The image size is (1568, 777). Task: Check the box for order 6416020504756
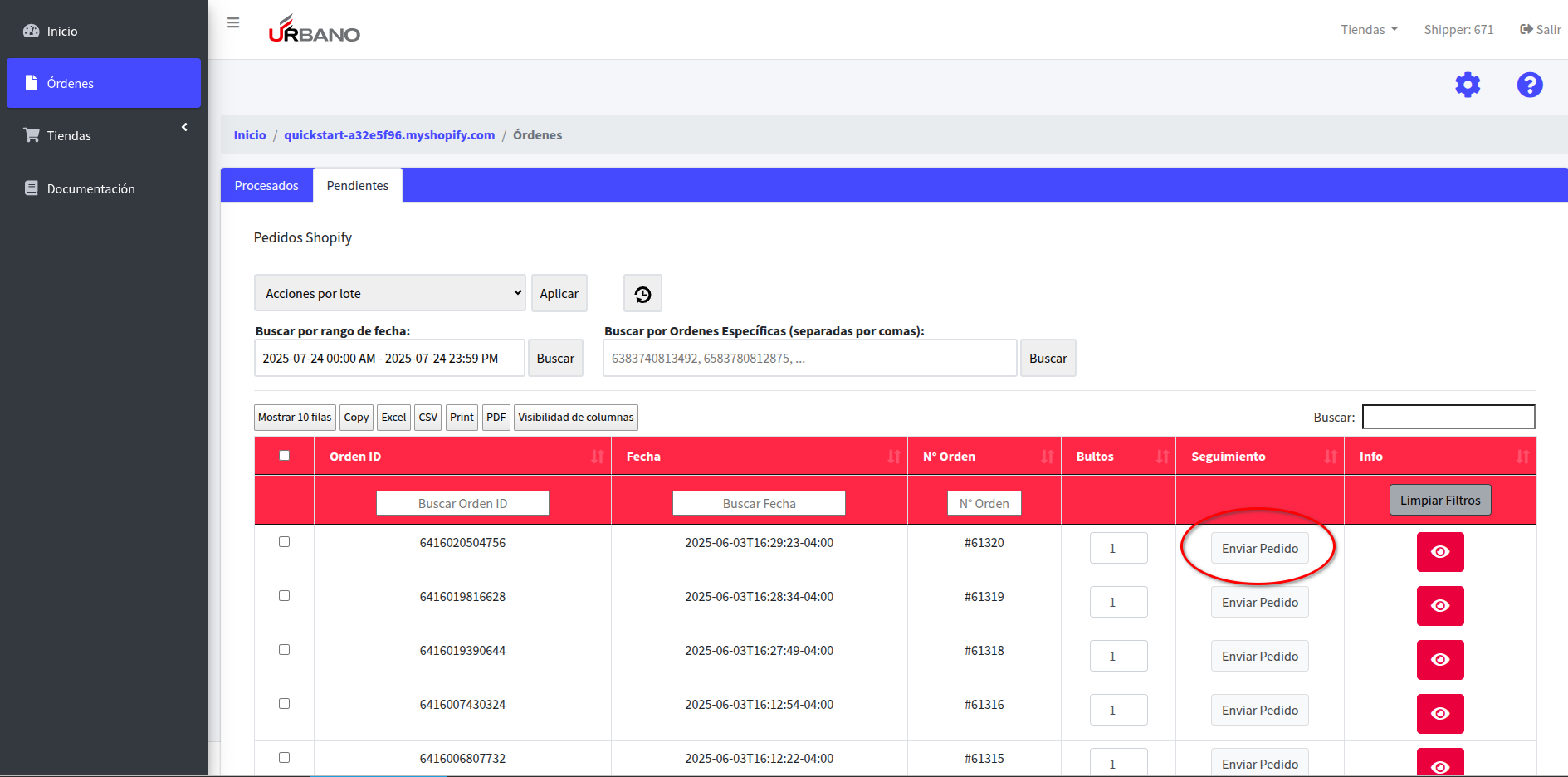[x=284, y=542]
